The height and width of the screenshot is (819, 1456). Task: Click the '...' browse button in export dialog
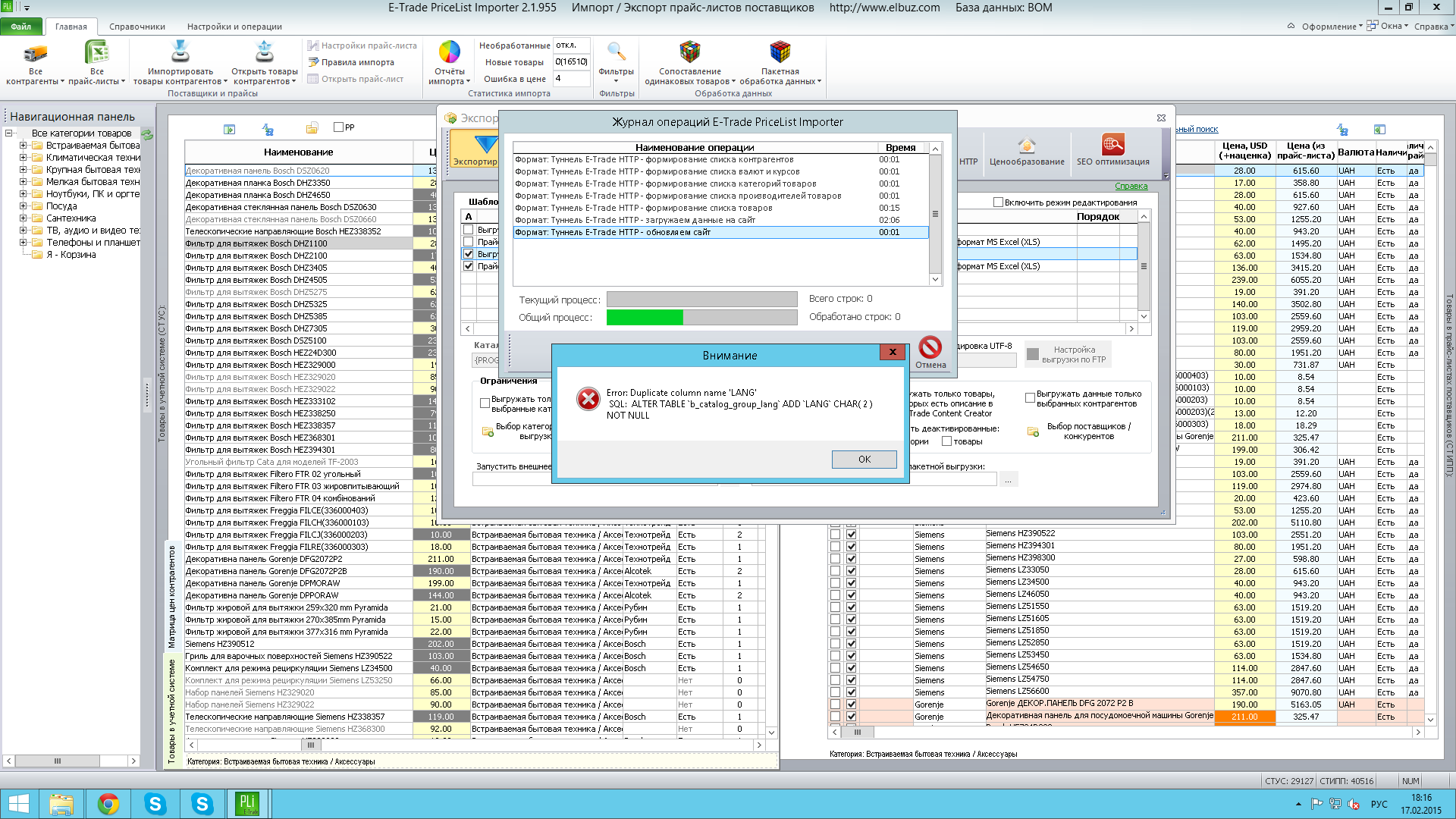tap(1009, 479)
